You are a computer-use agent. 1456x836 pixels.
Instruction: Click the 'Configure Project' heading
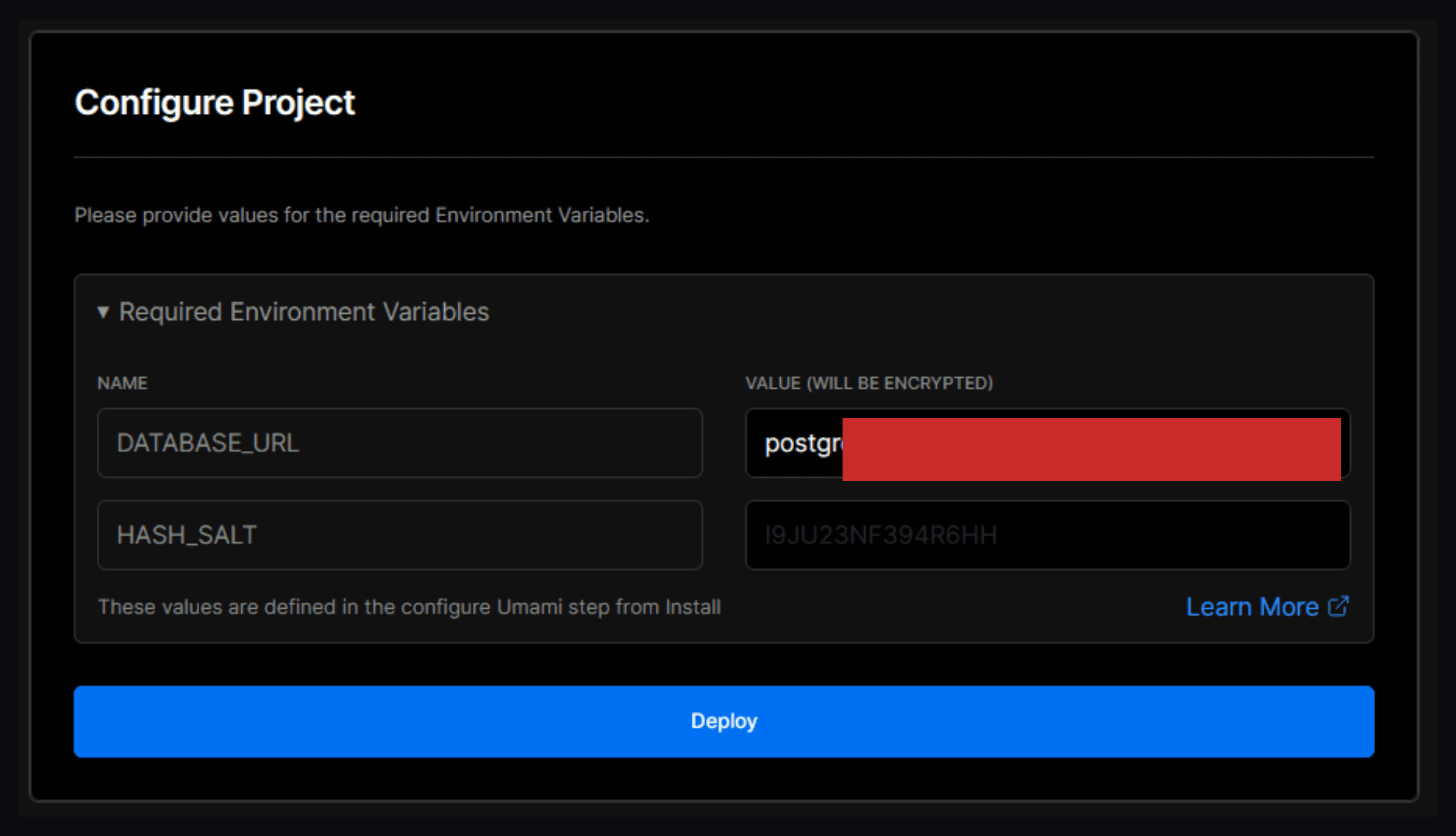tap(214, 102)
